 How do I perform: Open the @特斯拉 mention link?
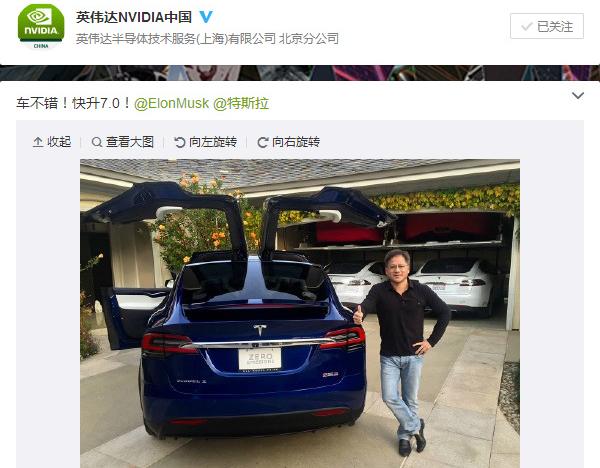pyautogui.click(x=241, y=103)
